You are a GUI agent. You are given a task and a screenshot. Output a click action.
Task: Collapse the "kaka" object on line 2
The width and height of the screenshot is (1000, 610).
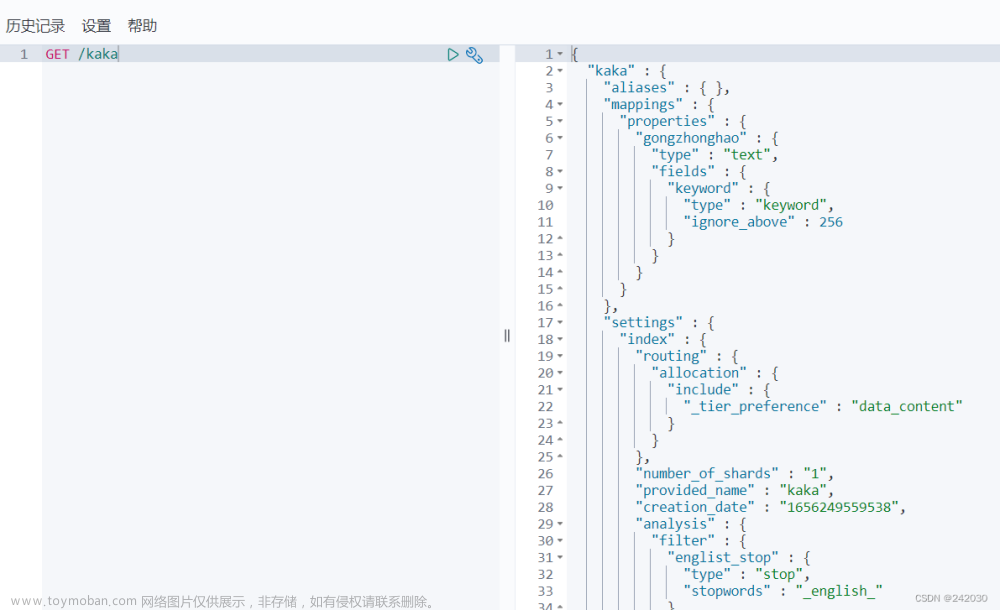(x=560, y=71)
